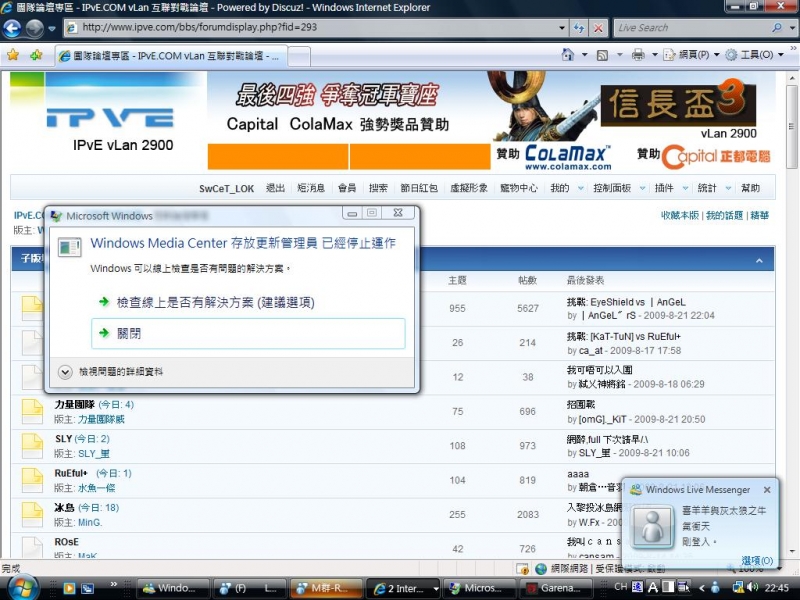Screen dimensions: 800x600
Task: Expand the RSS Feeds dropdown arrow
Action: pyautogui.click(x=619, y=55)
